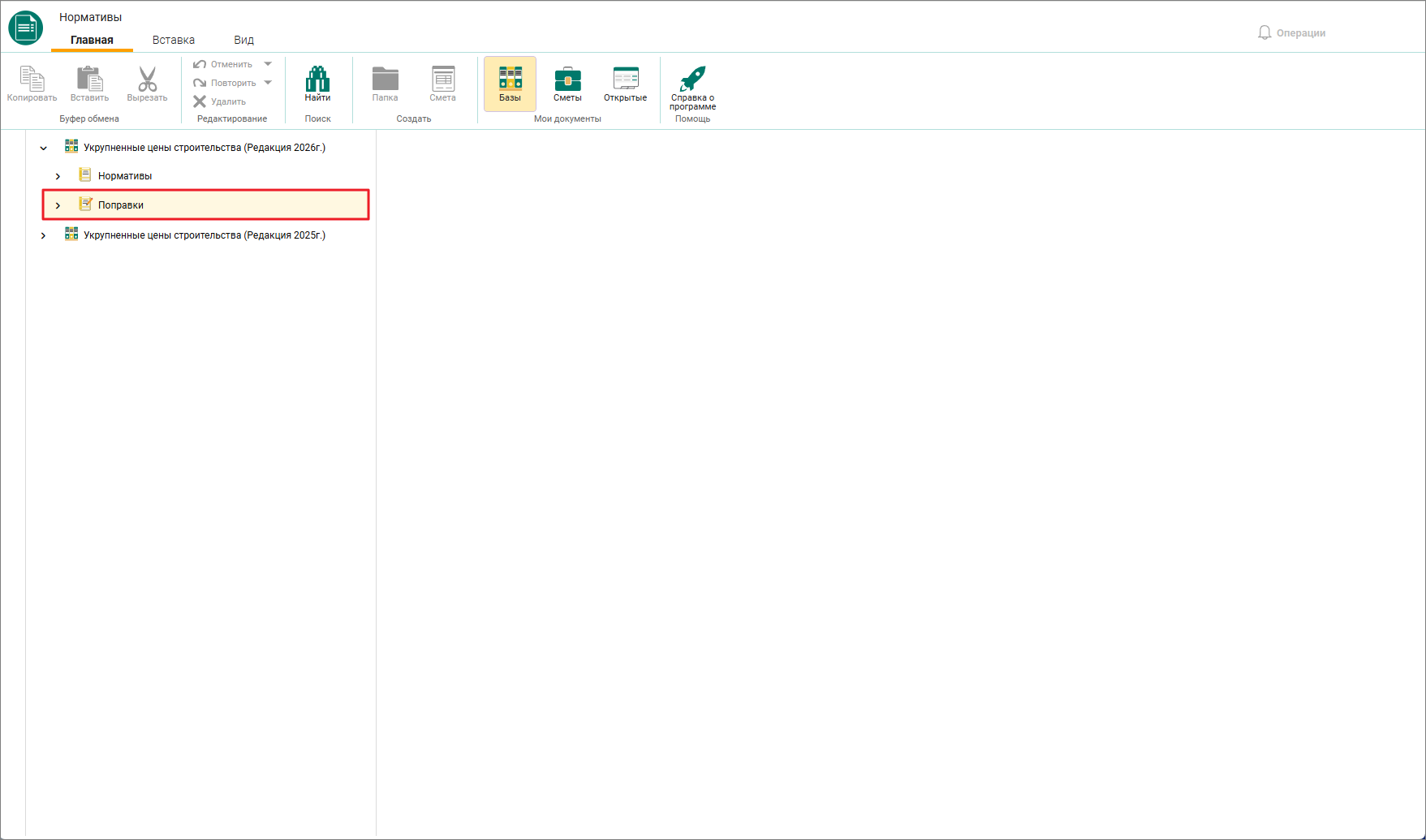Open the Отменить undo history dropdown arrow
Image resolution: width=1426 pixels, height=840 pixels.
click(268, 64)
